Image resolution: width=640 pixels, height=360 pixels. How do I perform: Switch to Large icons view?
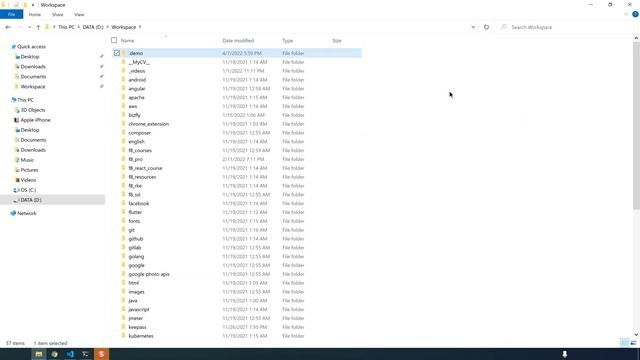(x=633, y=343)
